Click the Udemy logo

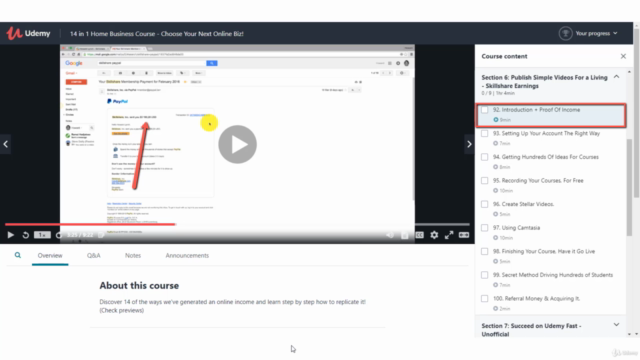tap(28, 33)
